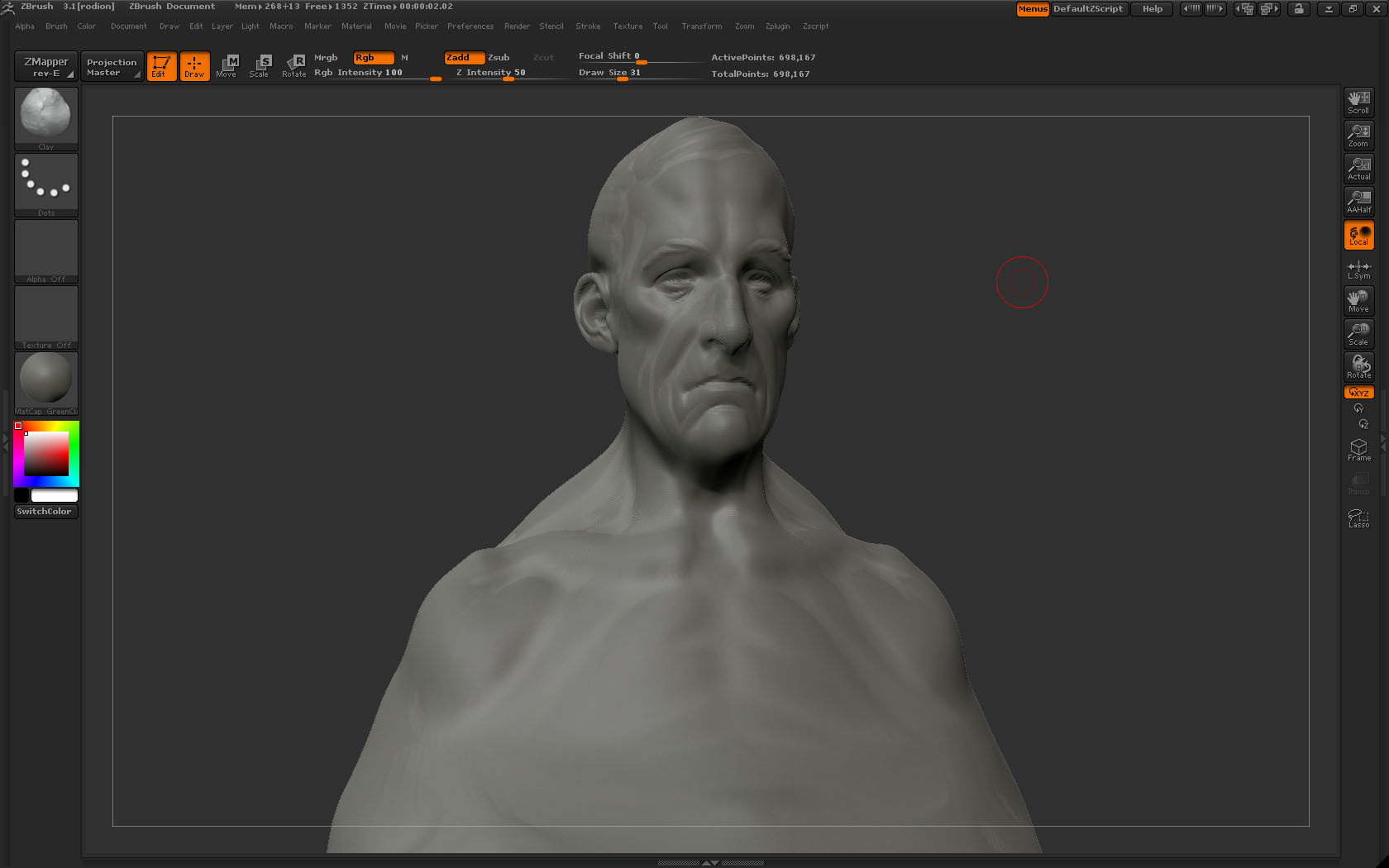This screenshot has height=868, width=1389.
Task: Frame the model with Frame icon
Action: point(1358,450)
